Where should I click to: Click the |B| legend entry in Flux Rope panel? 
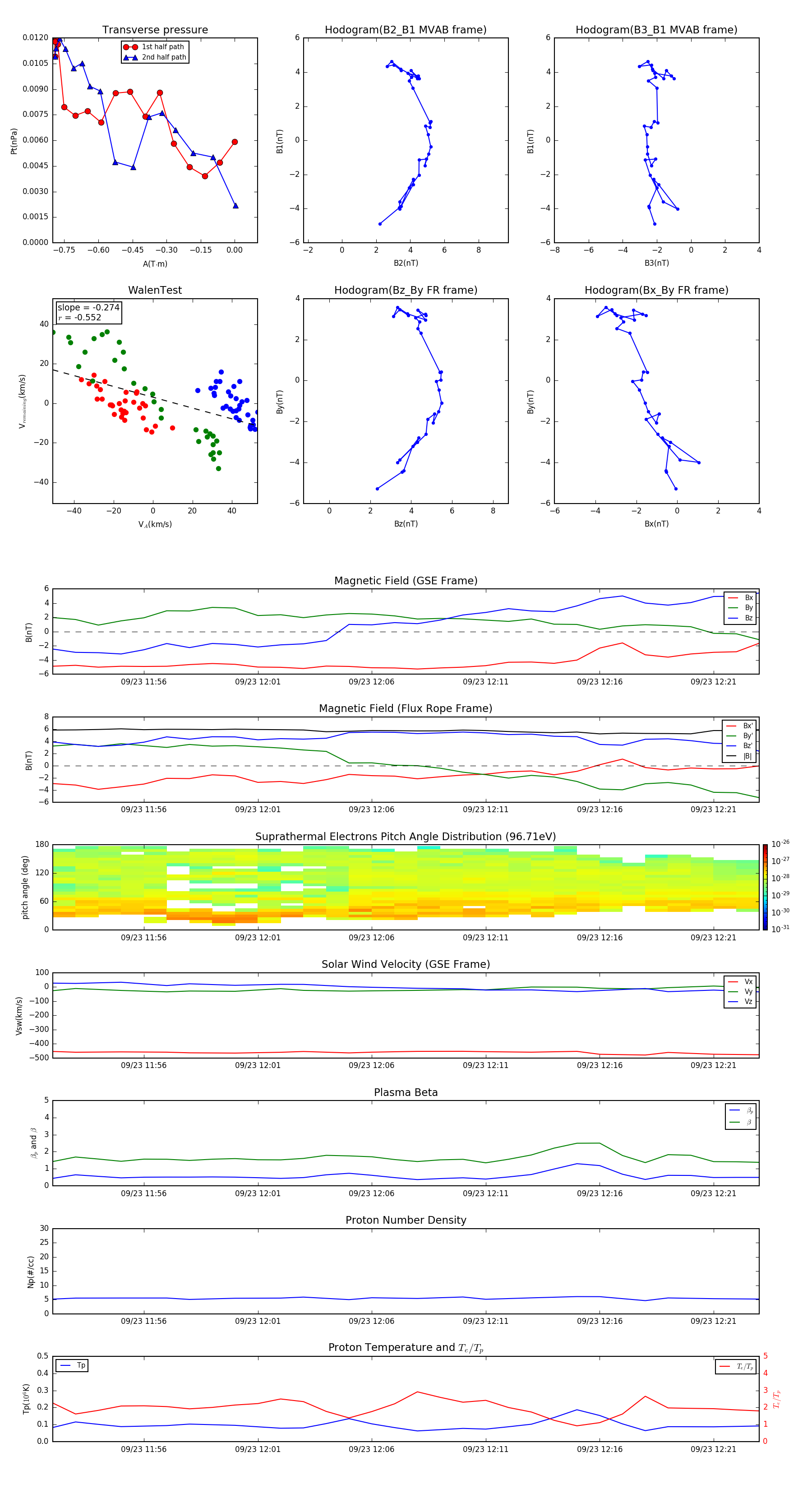pyautogui.click(x=740, y=756)
